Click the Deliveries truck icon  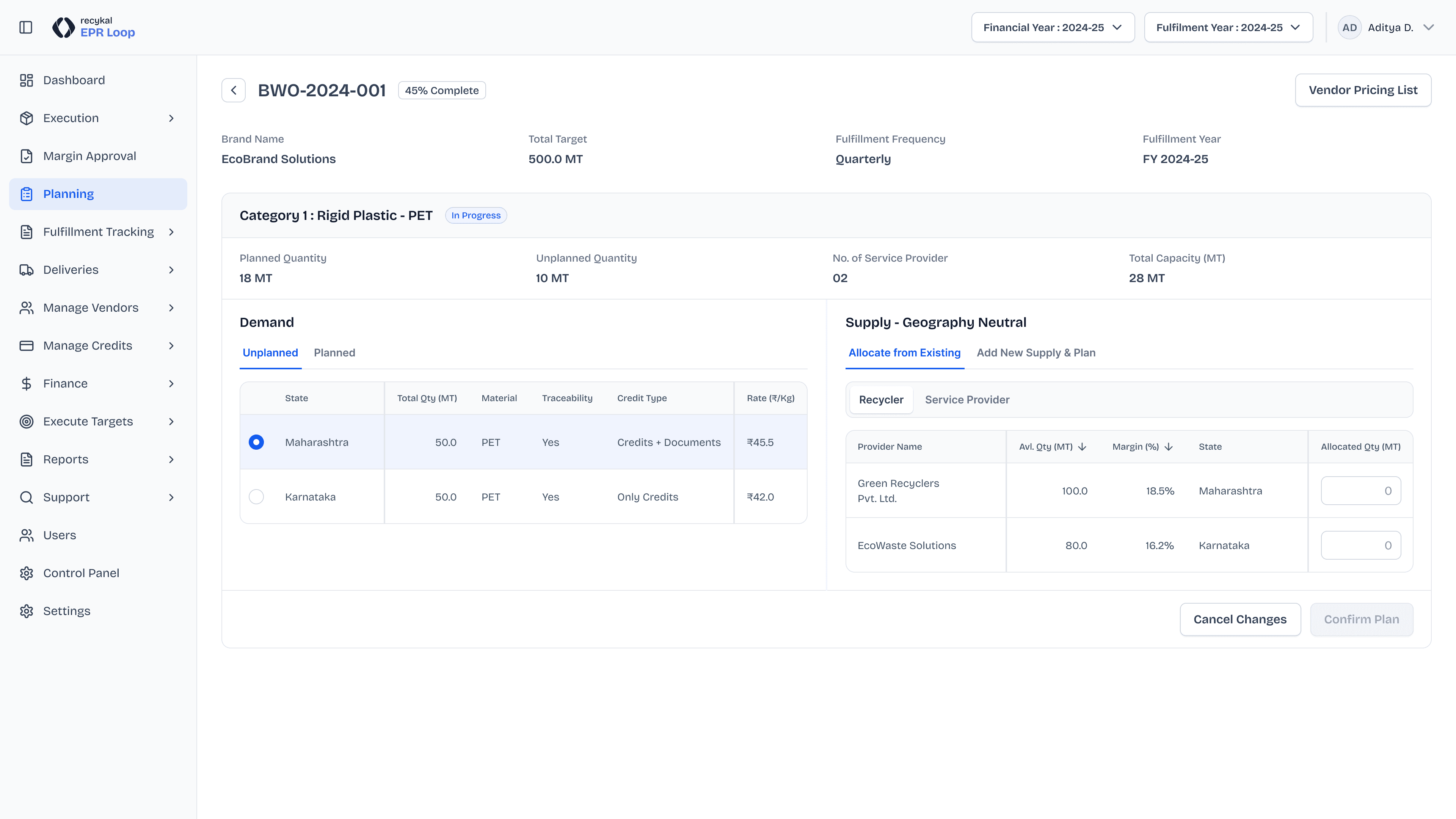coord(27,270)
